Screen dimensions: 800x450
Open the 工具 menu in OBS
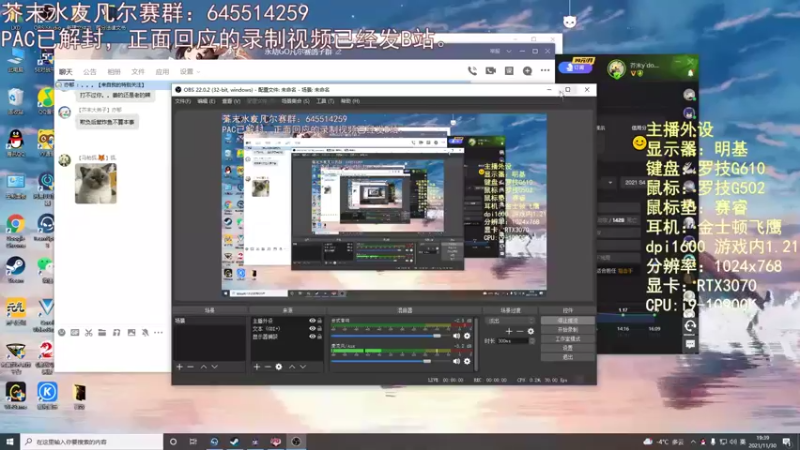[324, 101]
